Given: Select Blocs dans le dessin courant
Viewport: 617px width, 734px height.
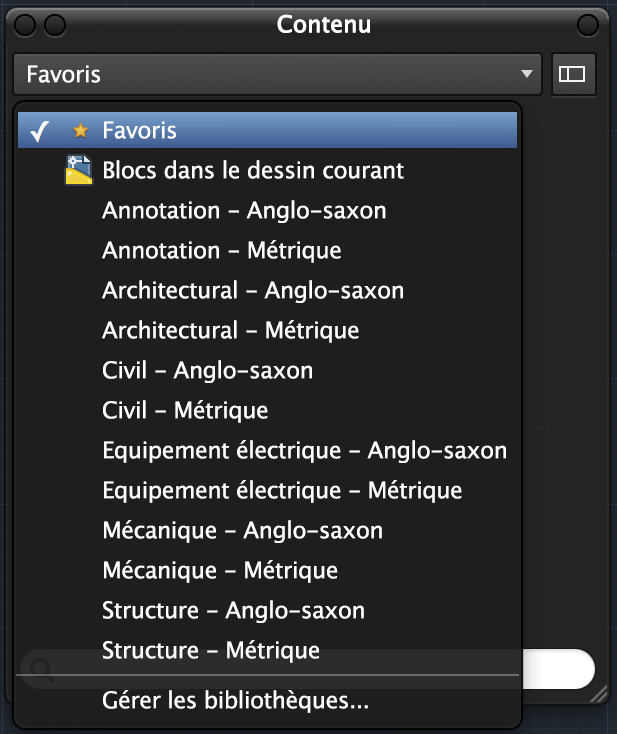Looking at the screenshot, I should (x=252, y=171).
